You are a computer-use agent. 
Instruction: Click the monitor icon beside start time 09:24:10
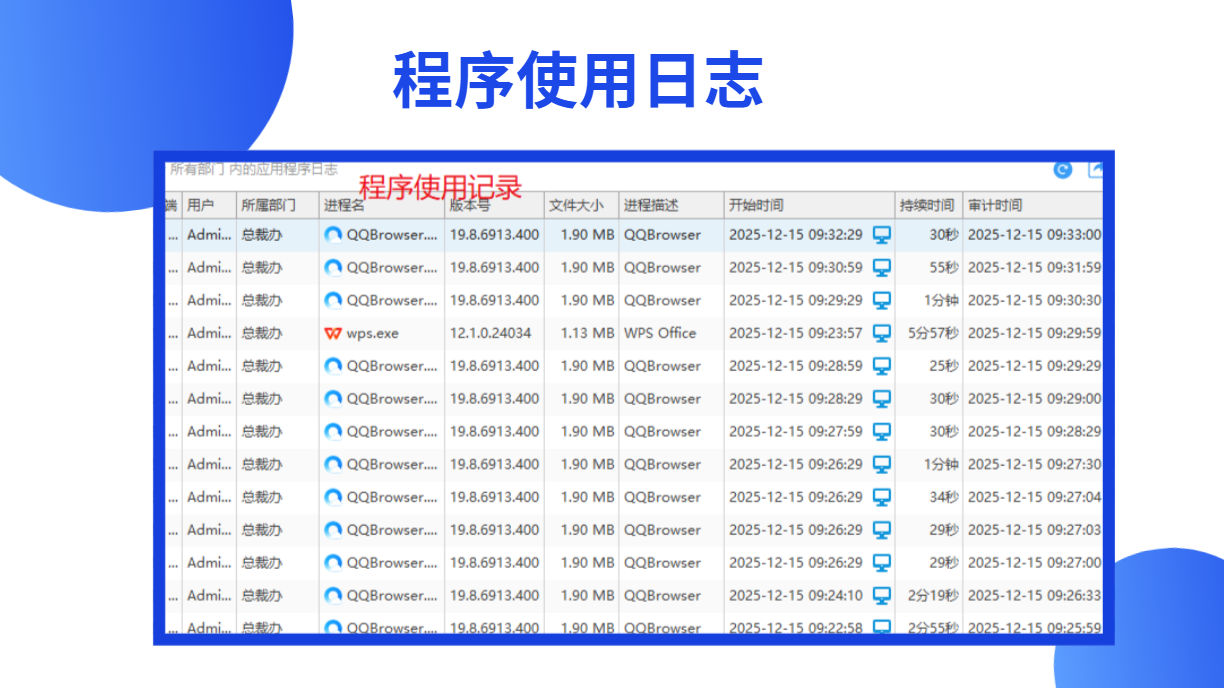pyautogui.click(x=882, y=596)
